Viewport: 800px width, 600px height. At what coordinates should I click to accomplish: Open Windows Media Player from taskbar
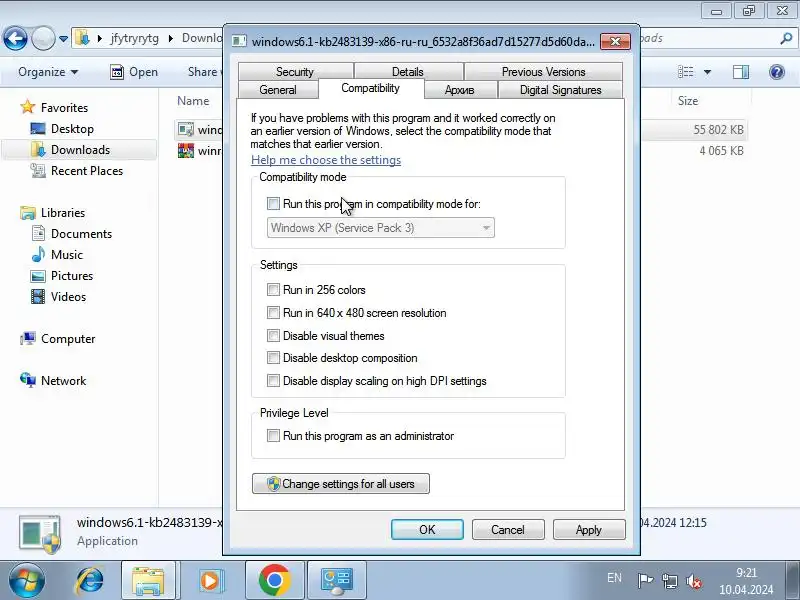click(210, 581)
